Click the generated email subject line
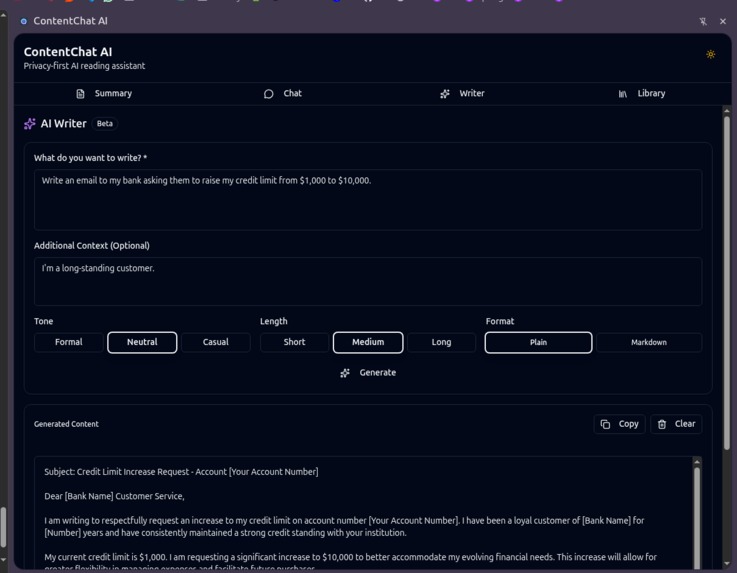The image size is (737, 573). 181,472
